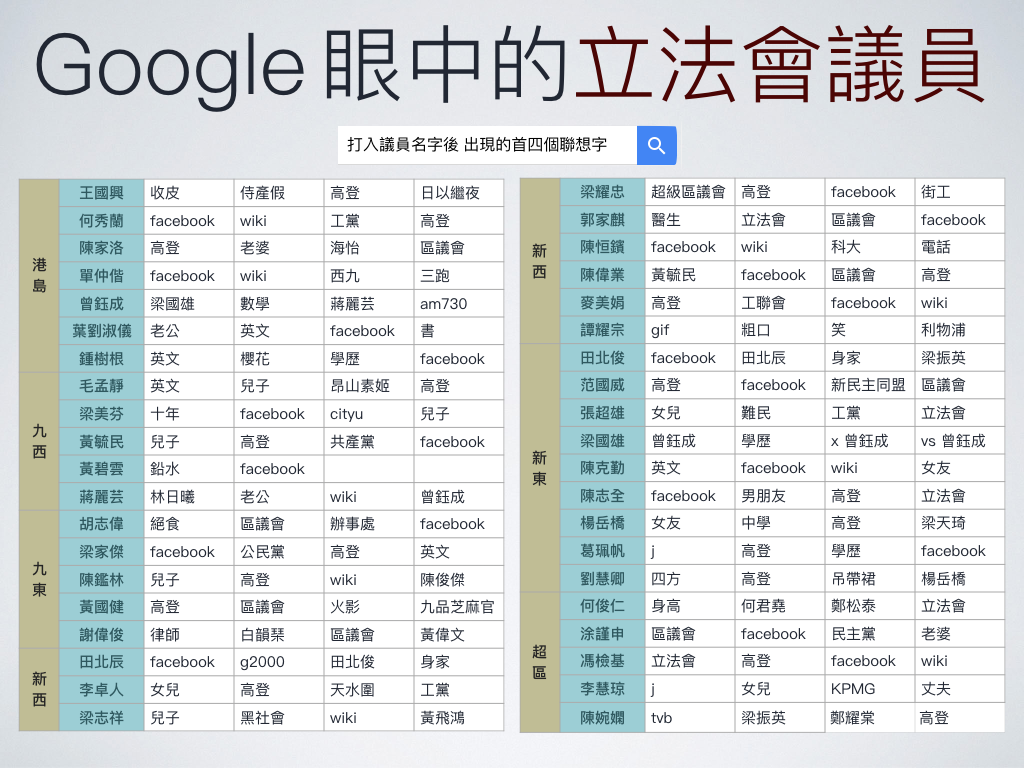
Task: Select the name cell 梁志祥
Action: 101,718
